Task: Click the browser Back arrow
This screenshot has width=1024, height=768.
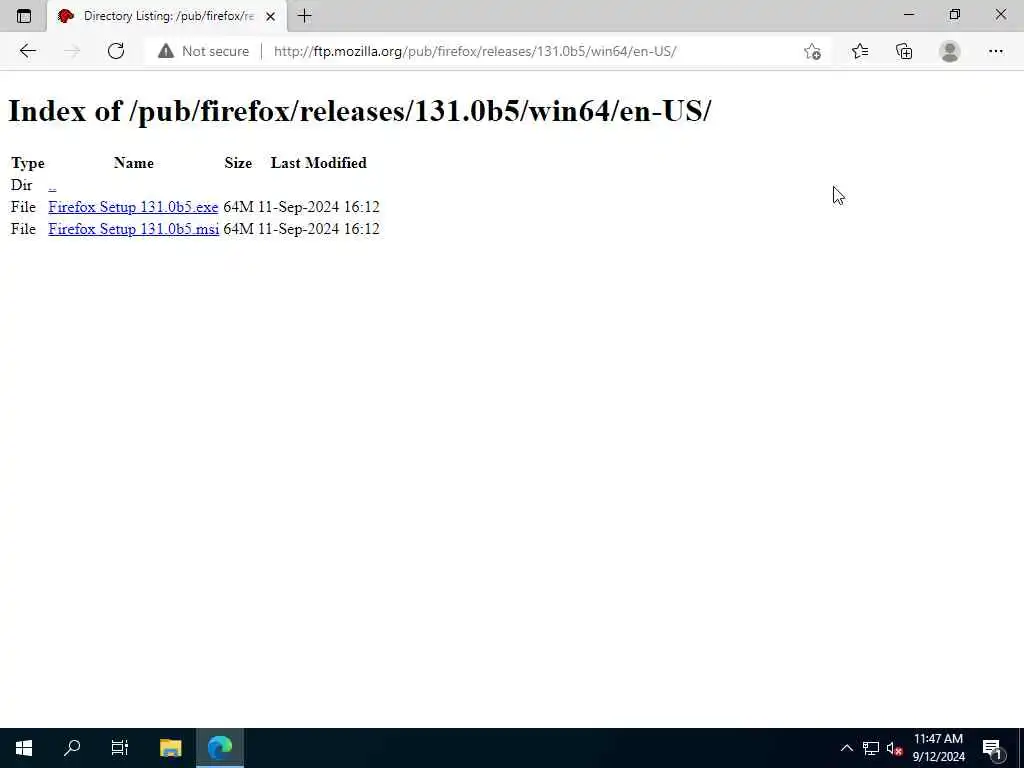Action: 27,51
